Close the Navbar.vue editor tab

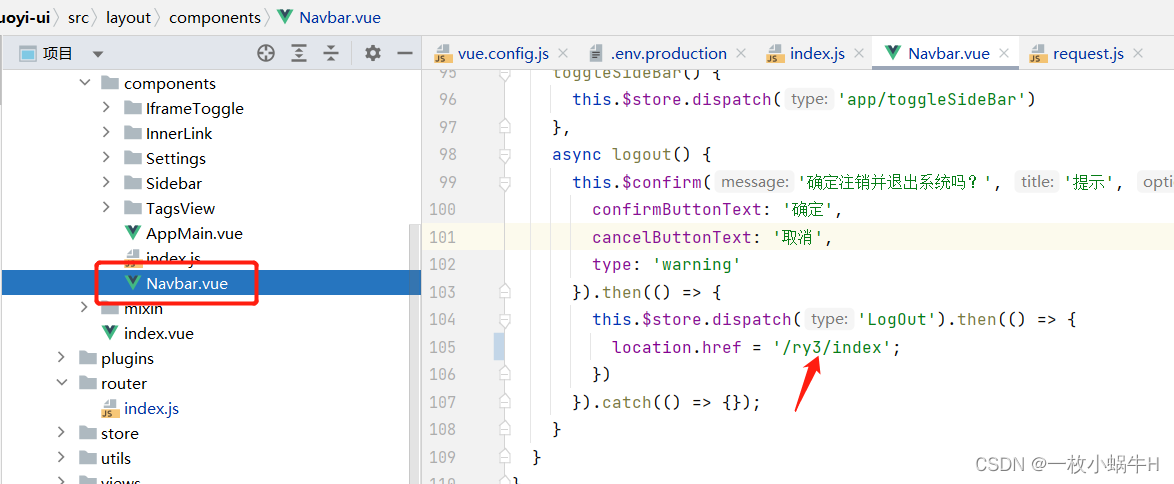click(x=1005, y=53)
